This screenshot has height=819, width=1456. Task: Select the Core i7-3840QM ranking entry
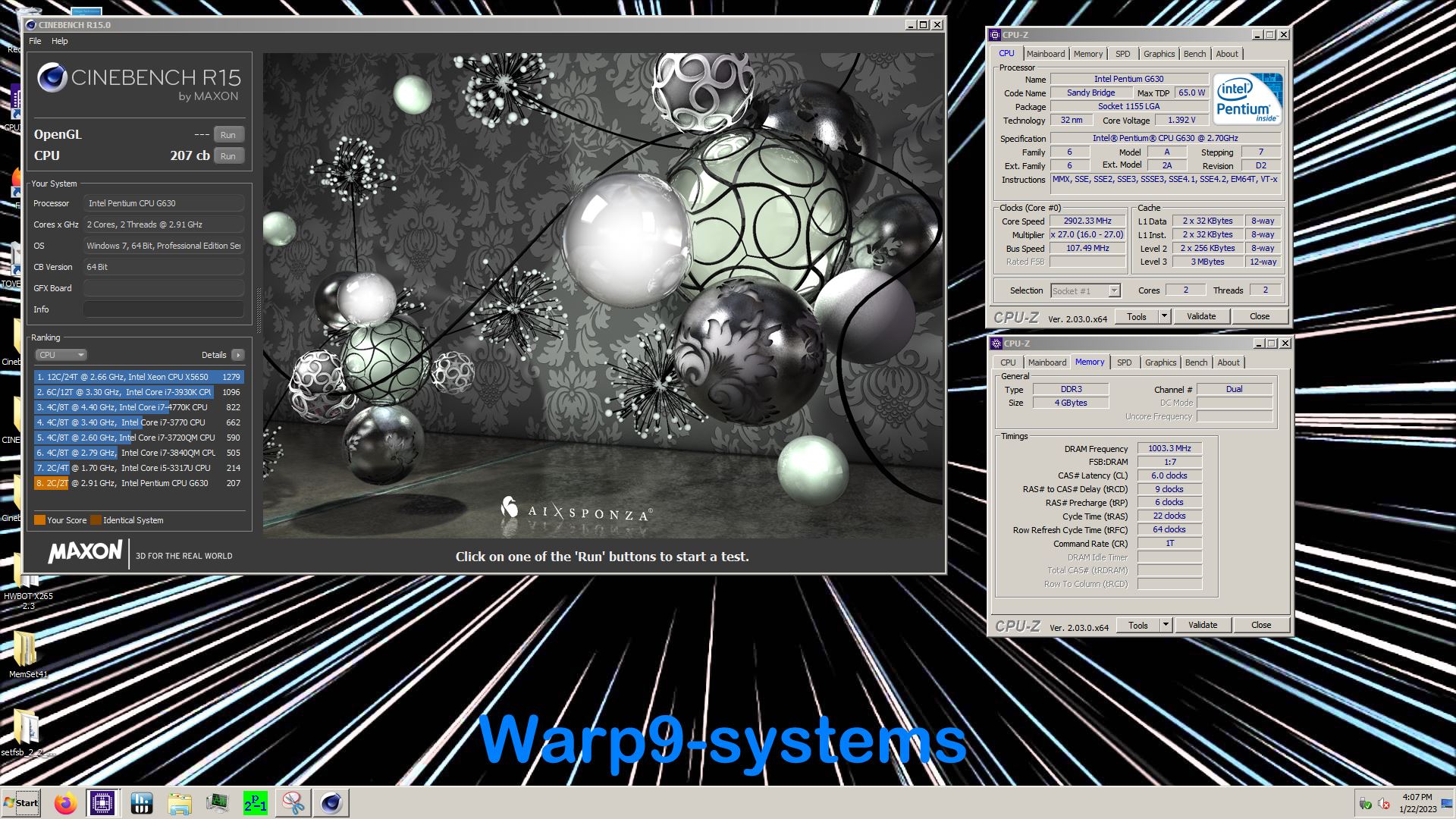pos(139,453)
